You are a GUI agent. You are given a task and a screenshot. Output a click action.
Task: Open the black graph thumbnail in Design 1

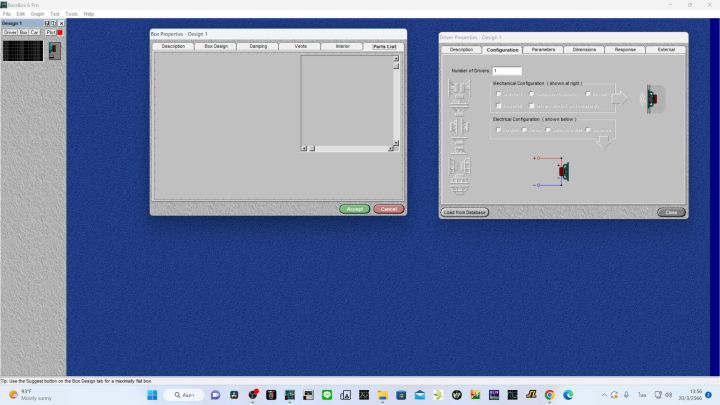tap(22, 51)
